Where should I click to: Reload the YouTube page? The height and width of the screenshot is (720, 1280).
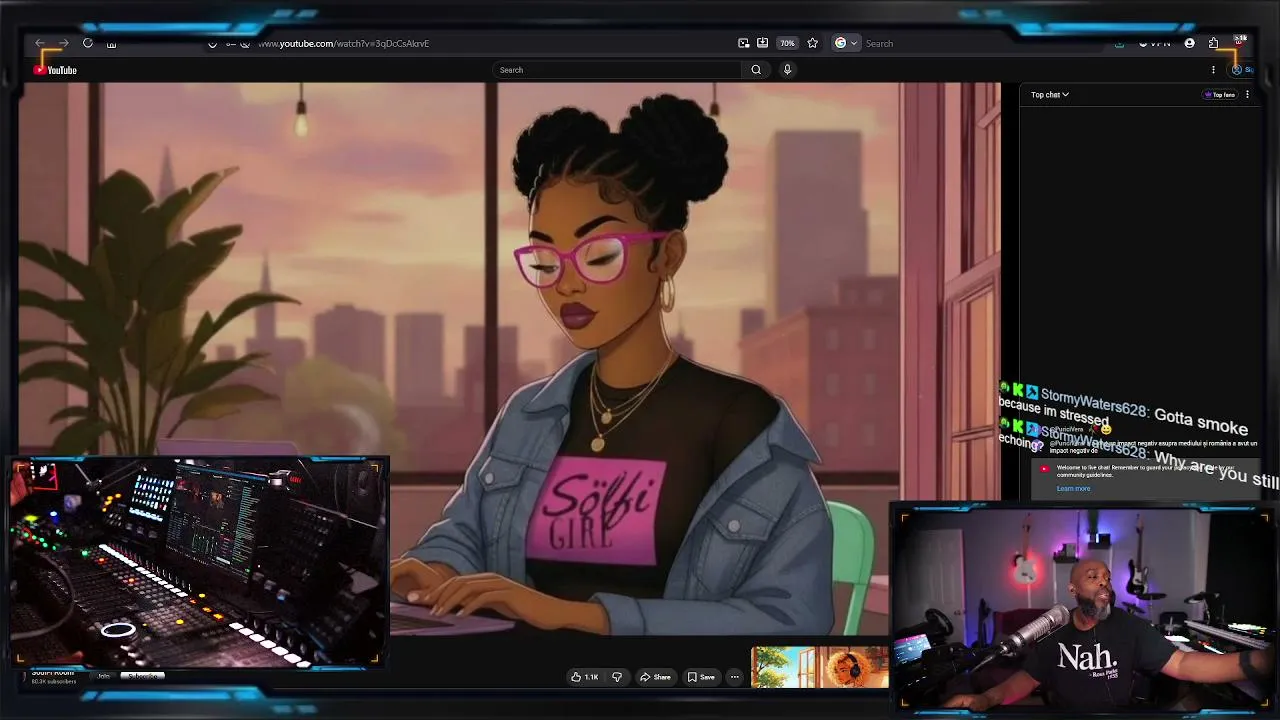88,43
